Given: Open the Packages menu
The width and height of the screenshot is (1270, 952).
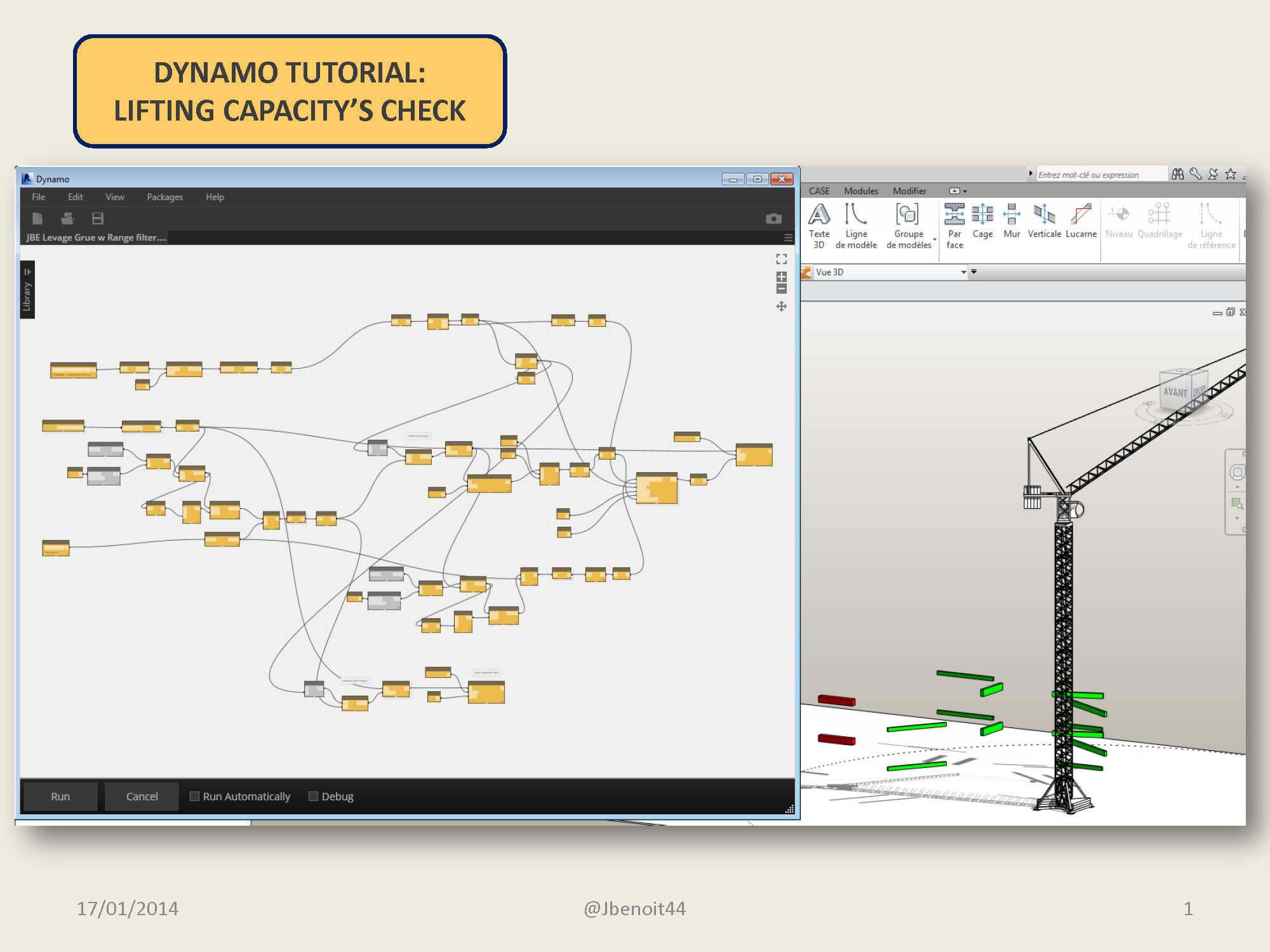Looking at the screenshot, I should [x=164, y=197].
